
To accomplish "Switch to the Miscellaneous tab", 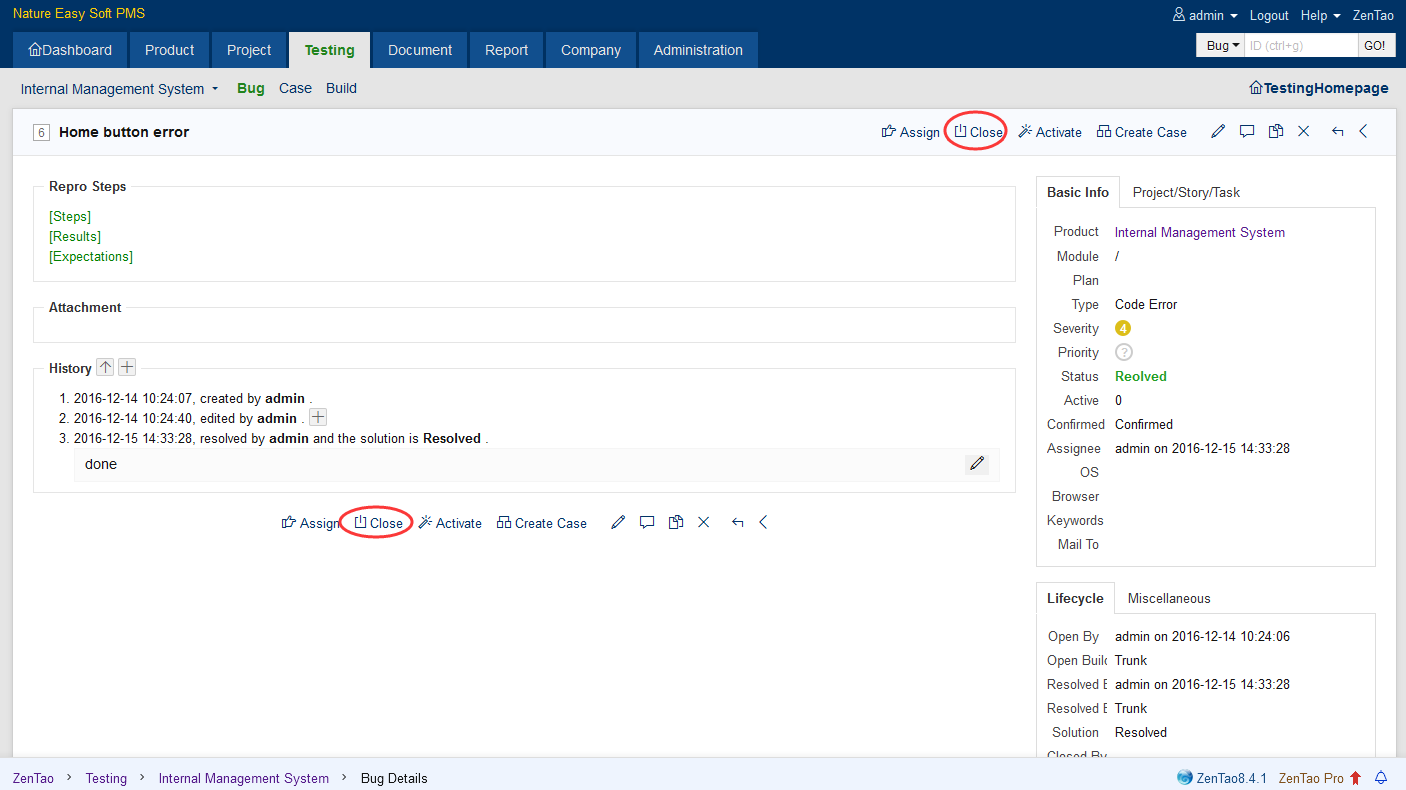I will coord(1168,598).
